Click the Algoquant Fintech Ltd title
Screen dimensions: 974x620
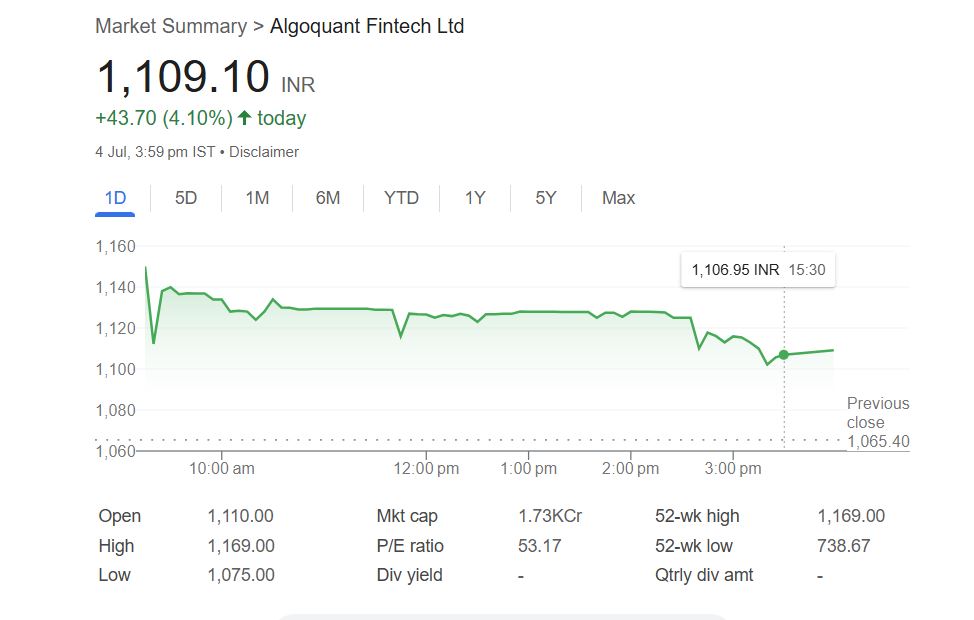coord(367,26)
